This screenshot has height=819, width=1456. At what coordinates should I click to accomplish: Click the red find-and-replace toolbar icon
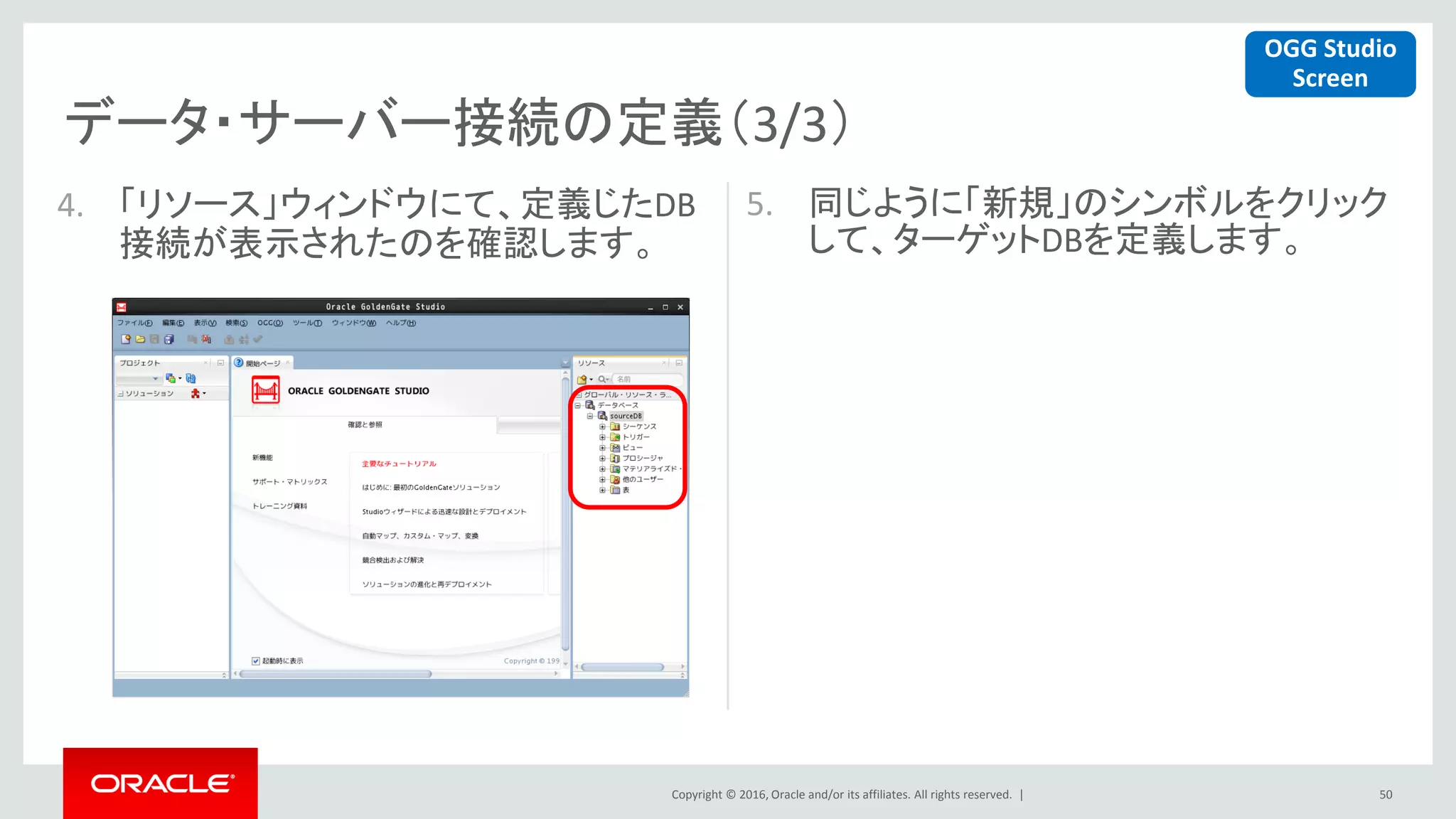pos(206,339)
